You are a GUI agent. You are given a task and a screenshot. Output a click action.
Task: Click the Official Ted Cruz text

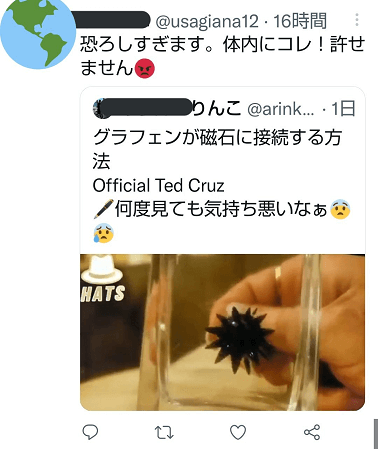(x=158, y=186)
